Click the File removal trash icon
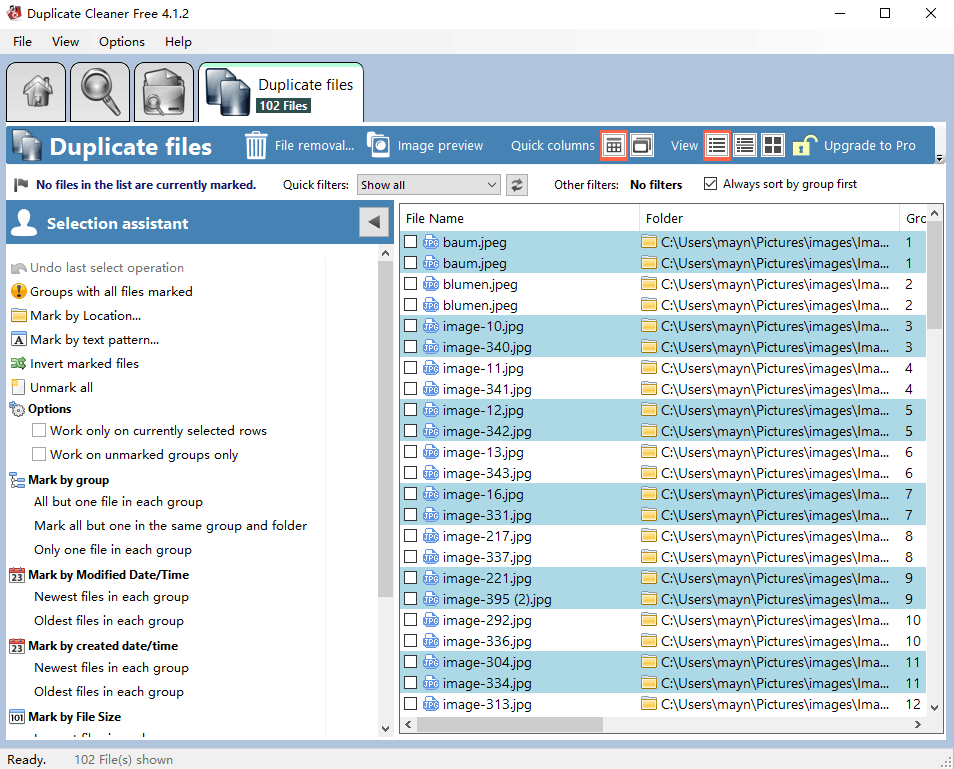The width and height of the screenshot is (954, 769). coord(257,145)
